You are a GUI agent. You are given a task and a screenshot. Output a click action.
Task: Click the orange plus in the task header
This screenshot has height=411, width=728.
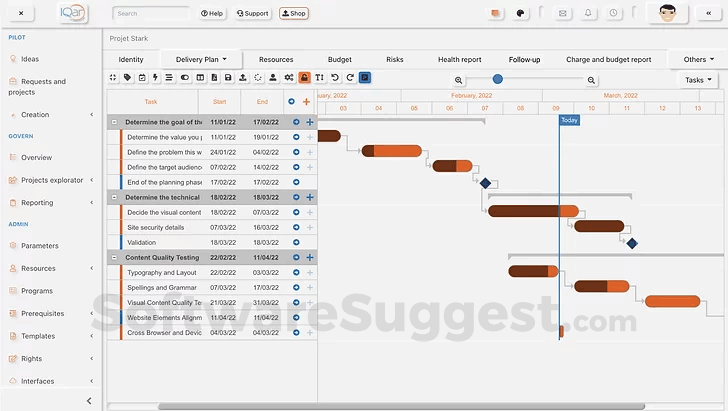(306, 101)
